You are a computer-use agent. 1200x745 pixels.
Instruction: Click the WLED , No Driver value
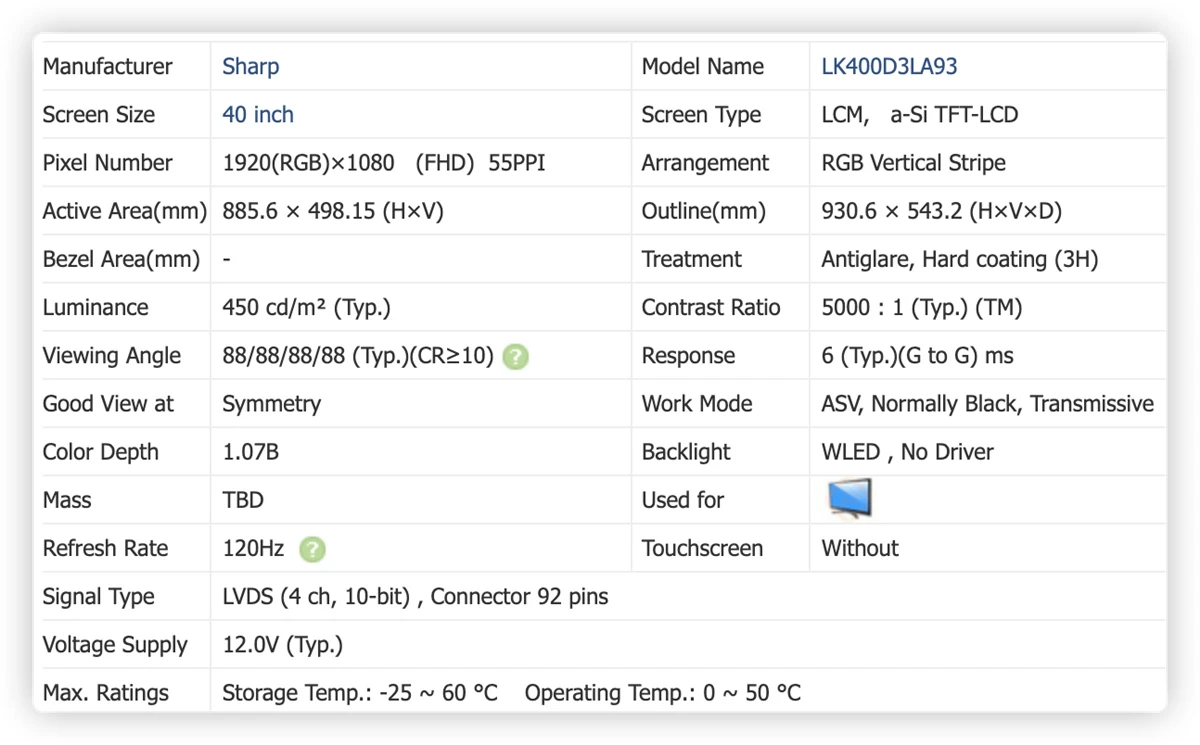pos(908,452)
